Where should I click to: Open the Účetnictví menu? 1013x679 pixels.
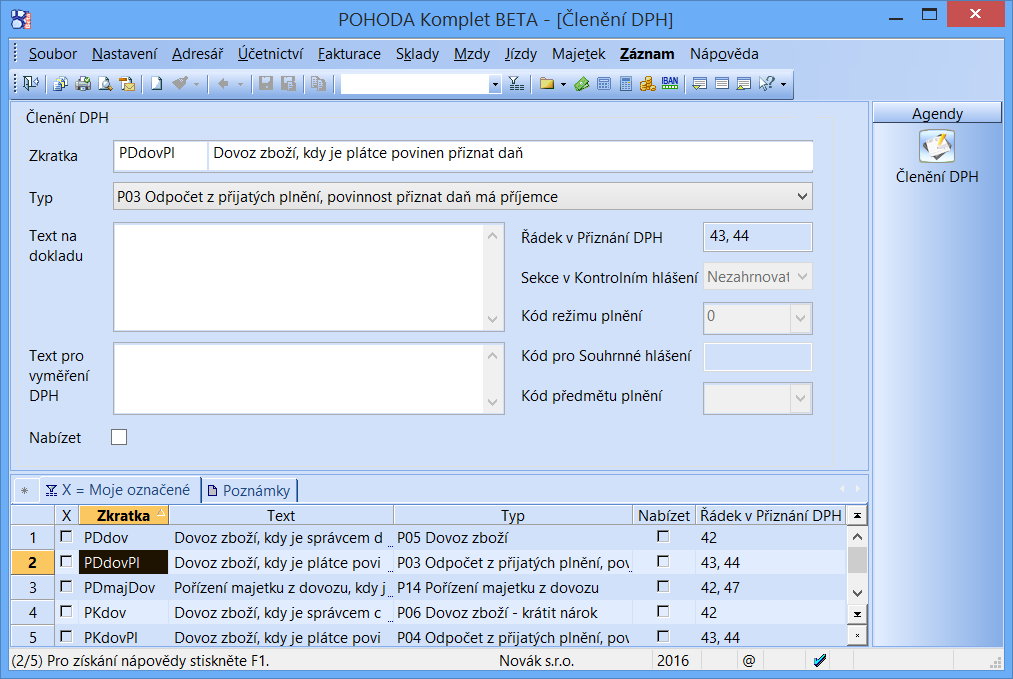[x=270, y=54]
